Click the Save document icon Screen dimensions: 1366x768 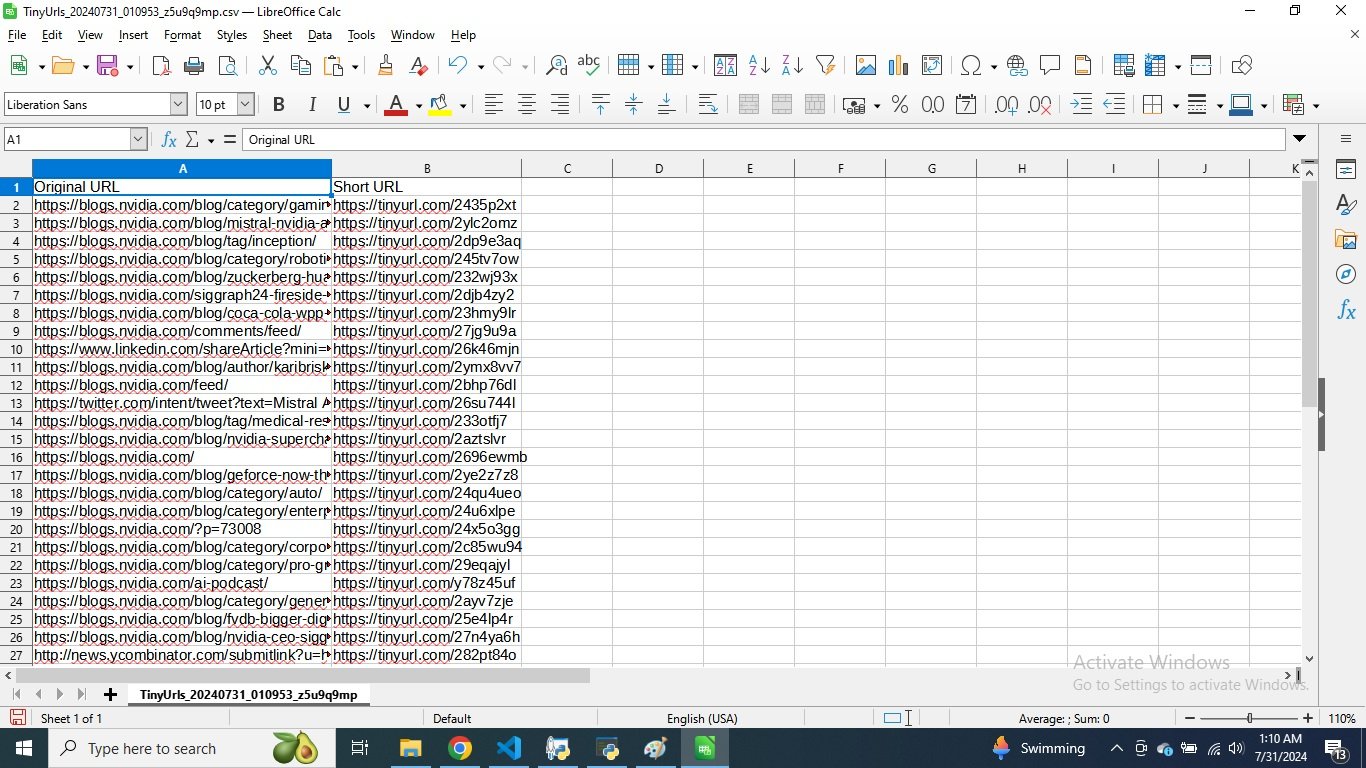coord(107,65)
